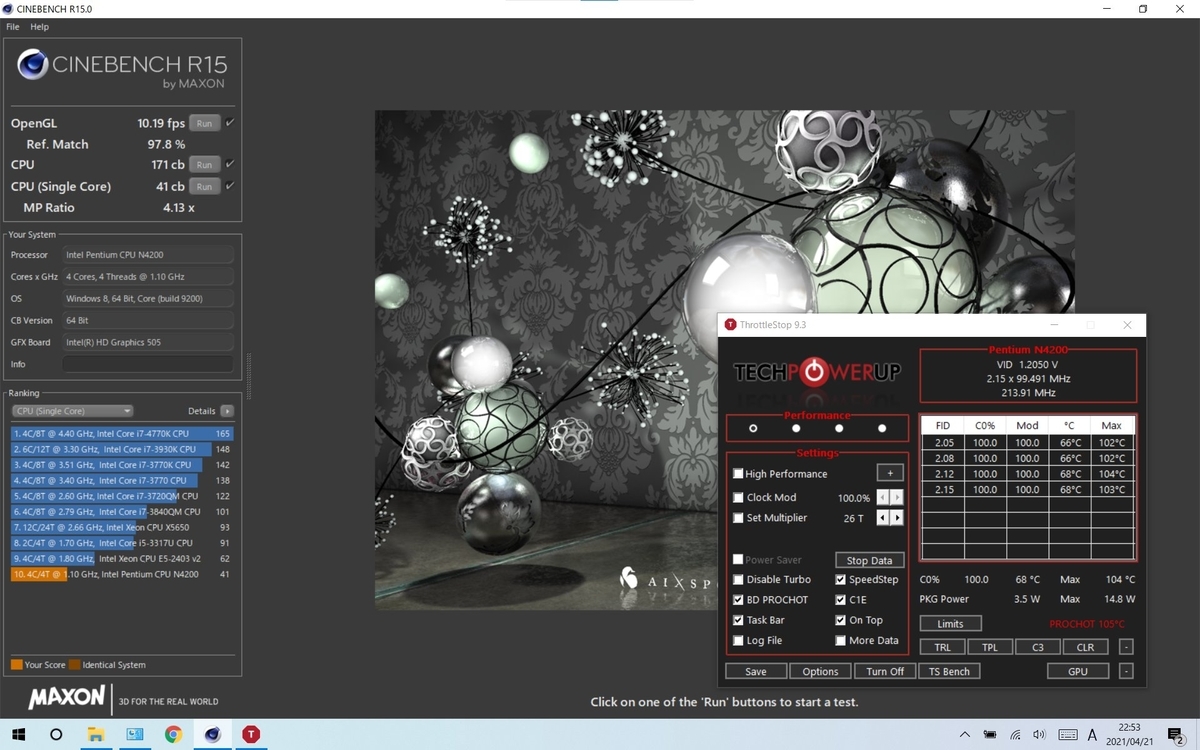Run the CPU (Single Core) benchmark

[x=204, y=186]
